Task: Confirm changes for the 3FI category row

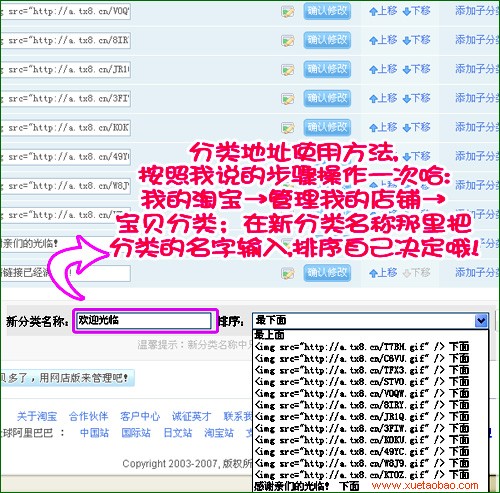Action: 327,98
